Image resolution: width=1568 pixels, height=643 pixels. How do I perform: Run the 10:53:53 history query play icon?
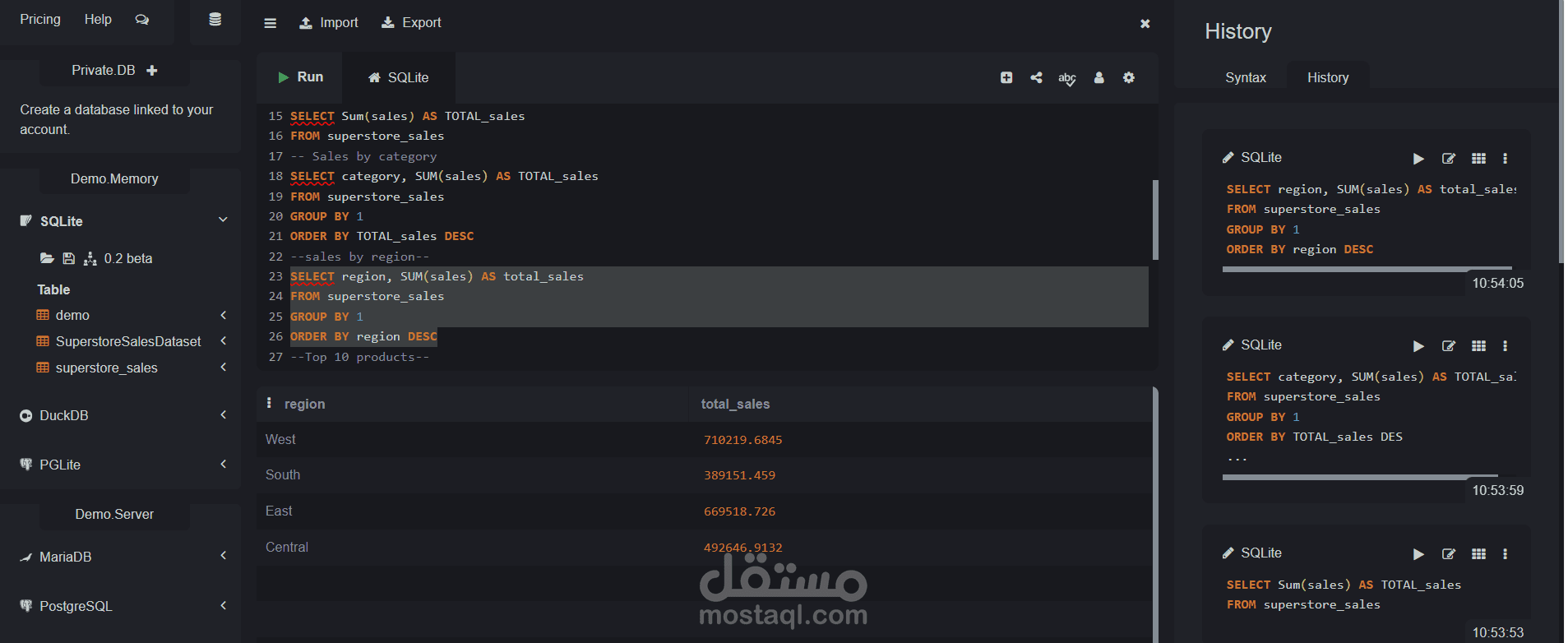1418,554
